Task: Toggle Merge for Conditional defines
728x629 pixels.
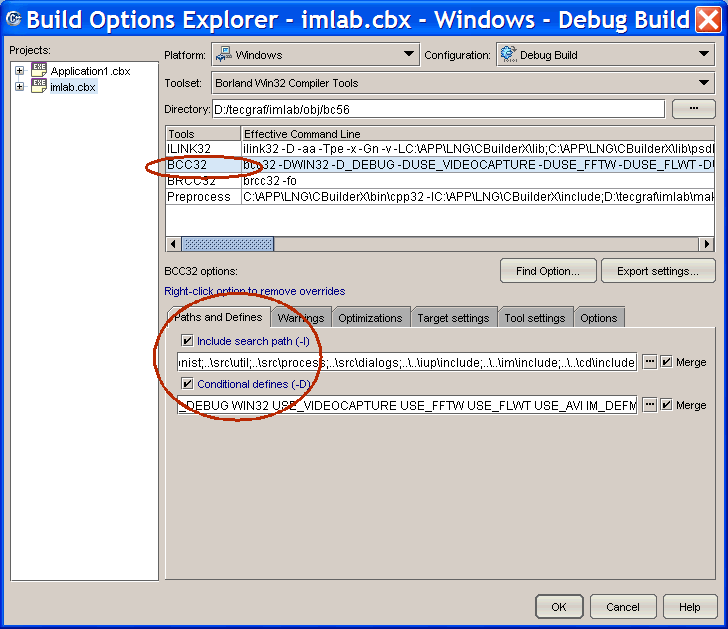Action: (x=667, y=405)
